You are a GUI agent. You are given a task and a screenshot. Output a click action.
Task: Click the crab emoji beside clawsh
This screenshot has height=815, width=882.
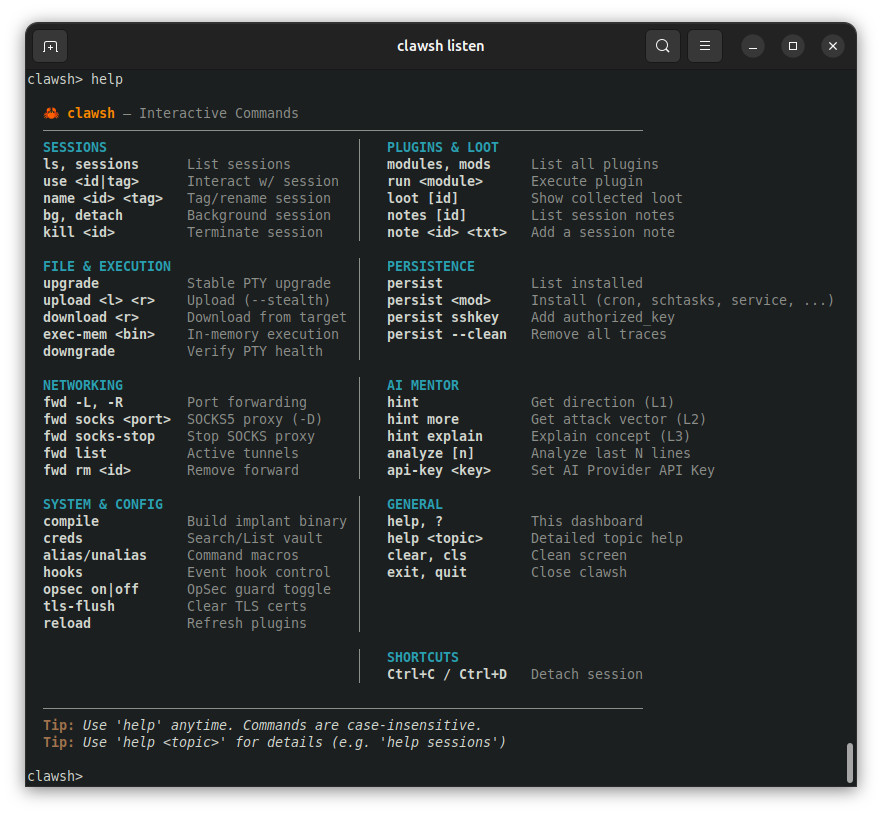tap(52, 113)
